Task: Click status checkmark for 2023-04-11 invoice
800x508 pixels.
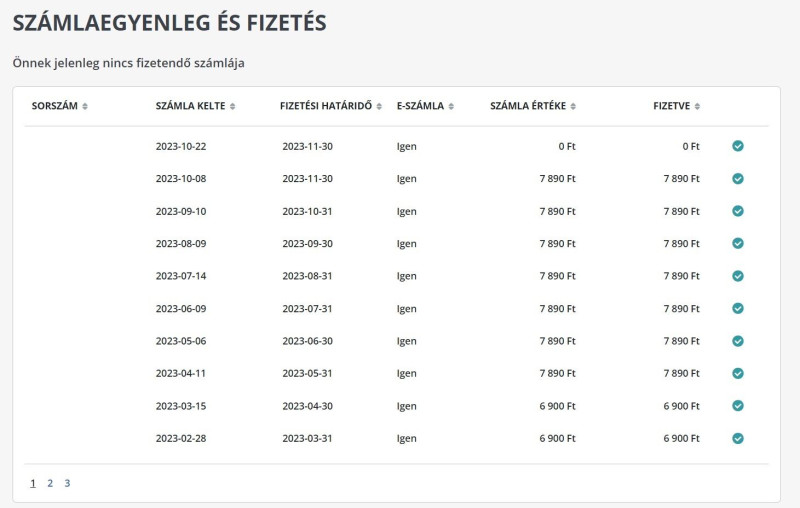Action: (738, 373)
